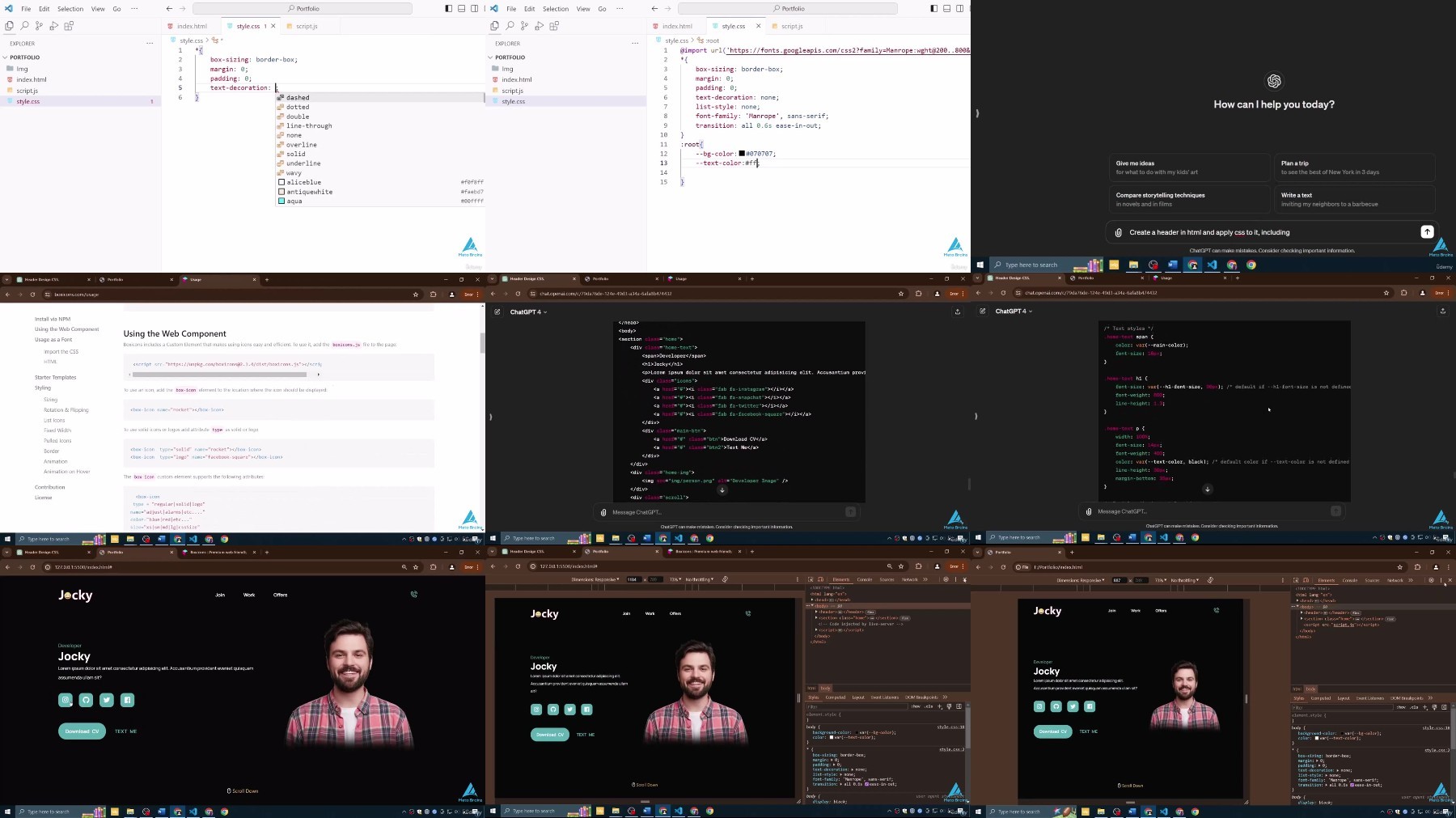Open Rotation & Flipping link on Boxicons Usage page

click(66, 410)
